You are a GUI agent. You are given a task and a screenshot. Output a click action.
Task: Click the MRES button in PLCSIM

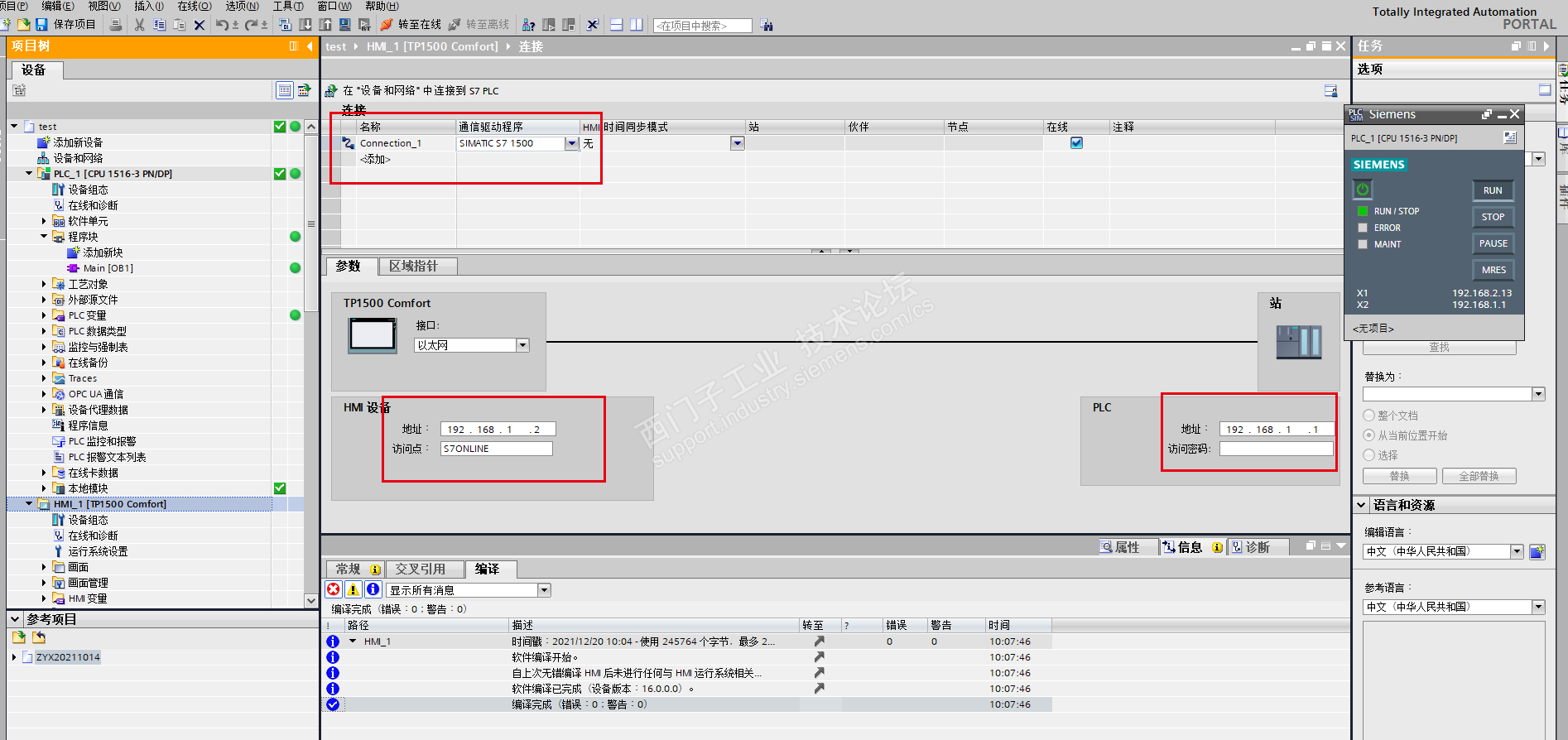tap(1493, 270)
